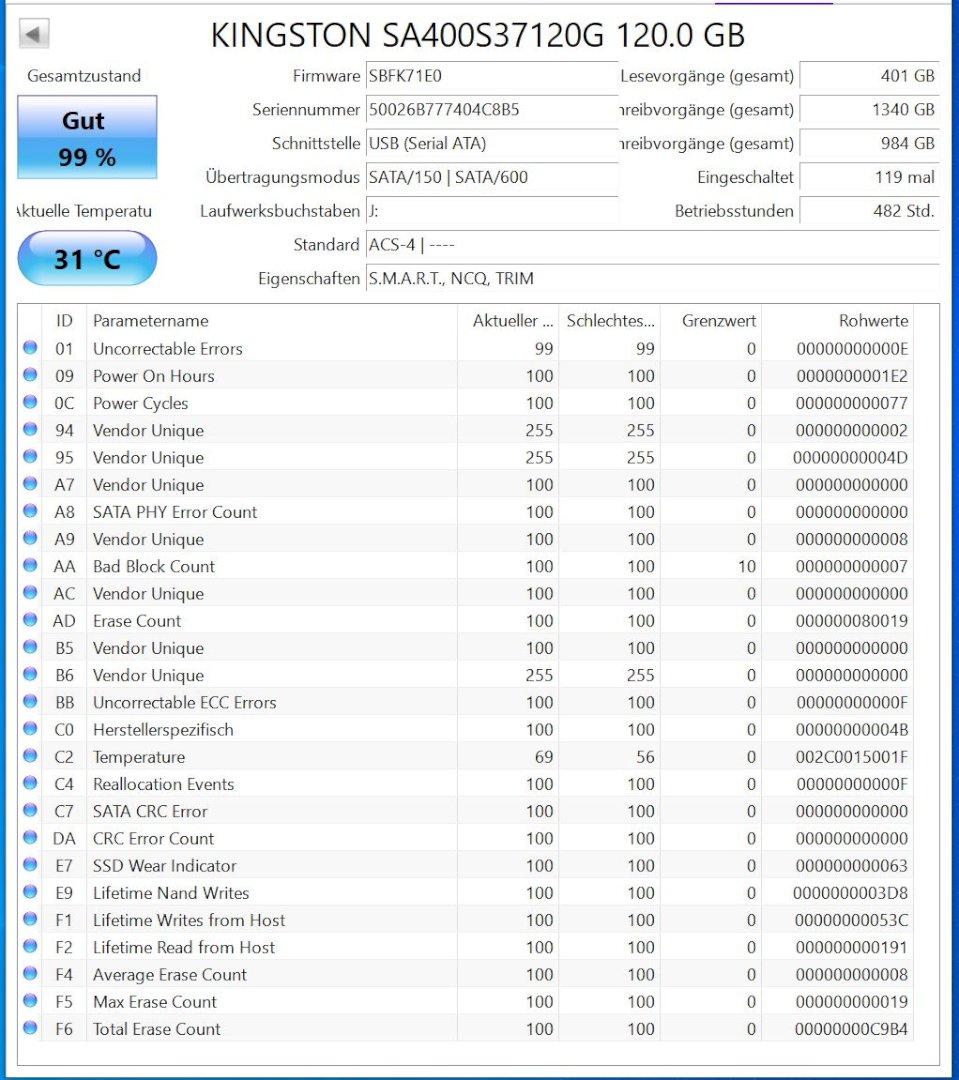Click the ID column header

pyautogui.click(x=64, y=321)
